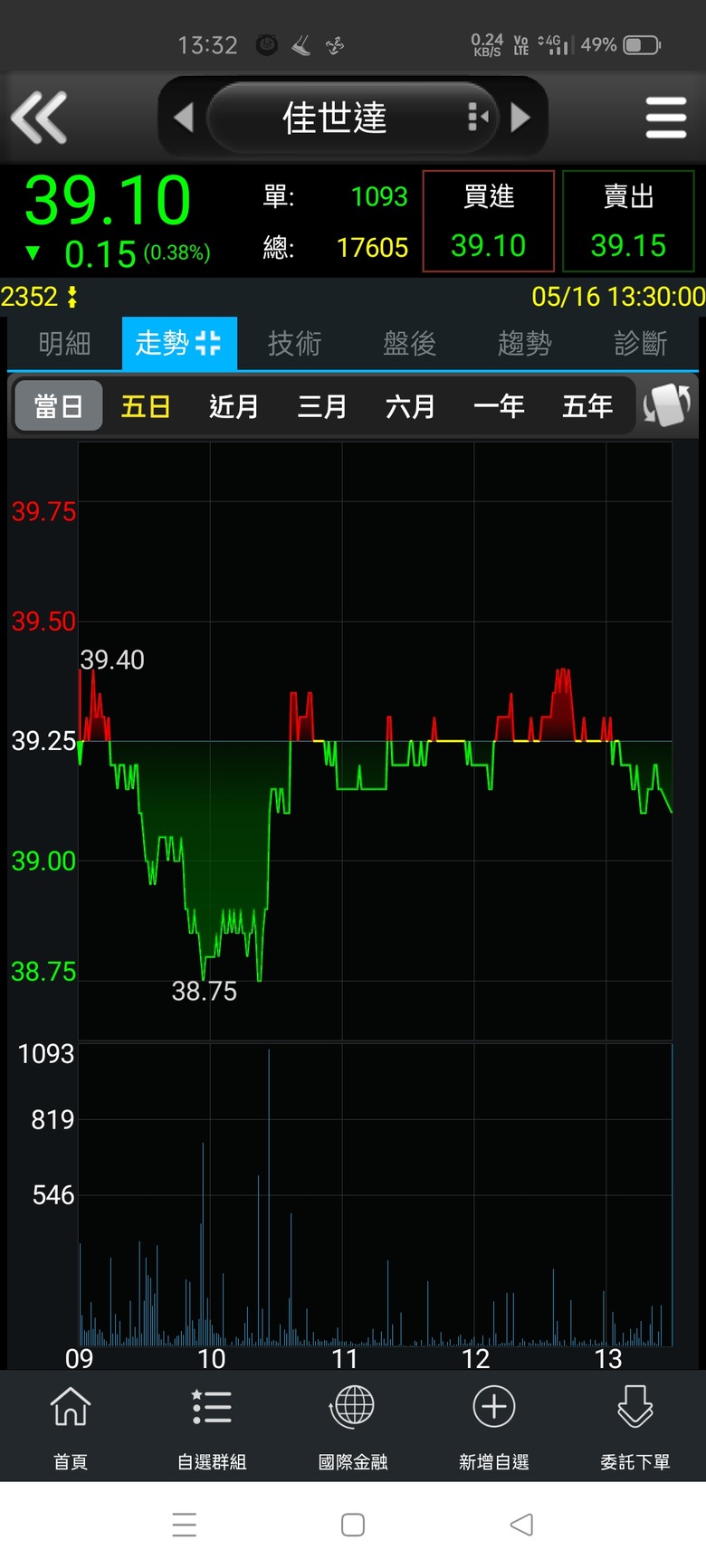Open stock selector 佳世達
Image resolution: width=706 pixels, height=1568 pixels.
[335, 118]
